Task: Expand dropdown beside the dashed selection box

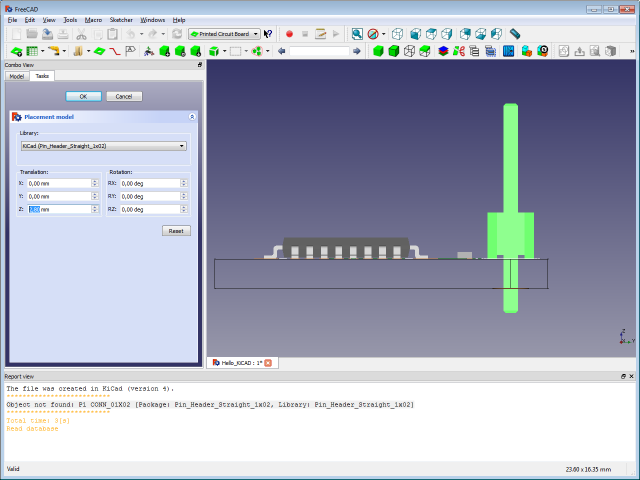Action: (246, 51)
